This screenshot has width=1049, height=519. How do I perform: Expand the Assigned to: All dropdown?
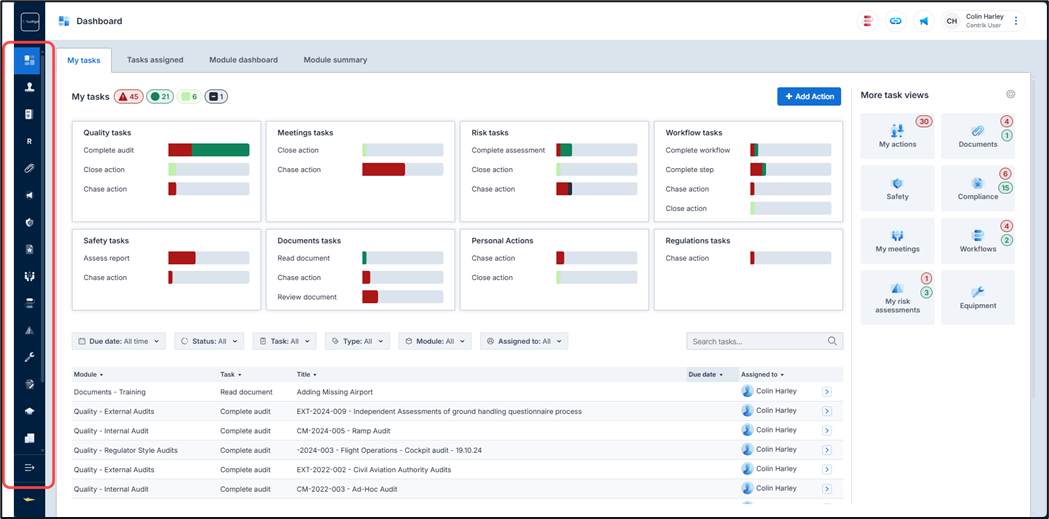pyautogui.click(x=523, y=341)
